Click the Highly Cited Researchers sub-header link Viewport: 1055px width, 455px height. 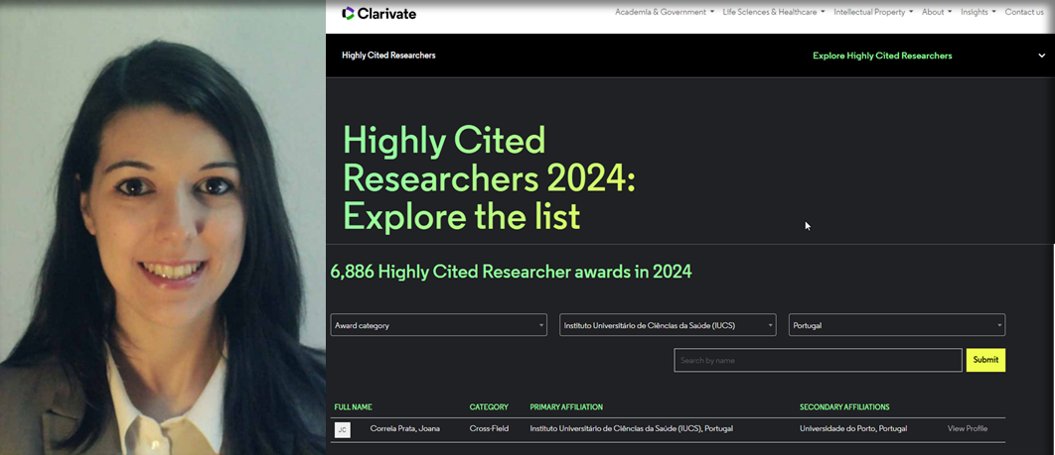388,55
